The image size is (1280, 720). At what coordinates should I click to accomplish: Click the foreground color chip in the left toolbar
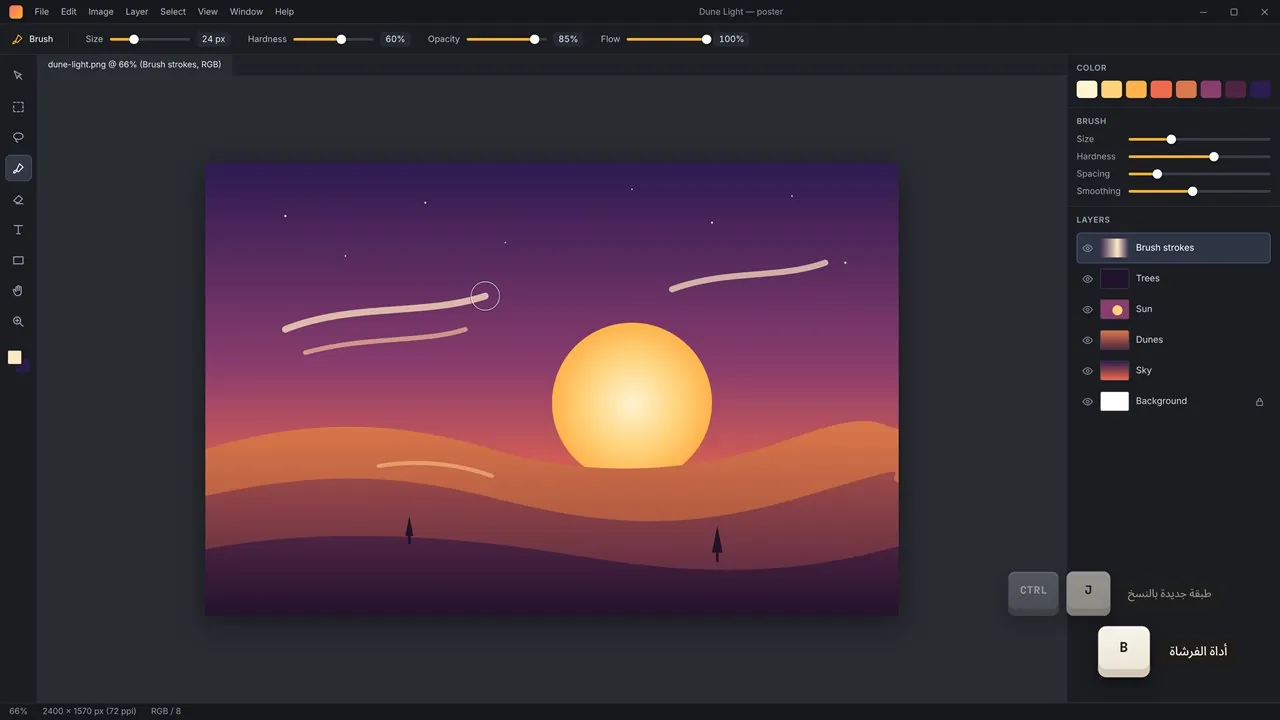(x=15, y=357)
